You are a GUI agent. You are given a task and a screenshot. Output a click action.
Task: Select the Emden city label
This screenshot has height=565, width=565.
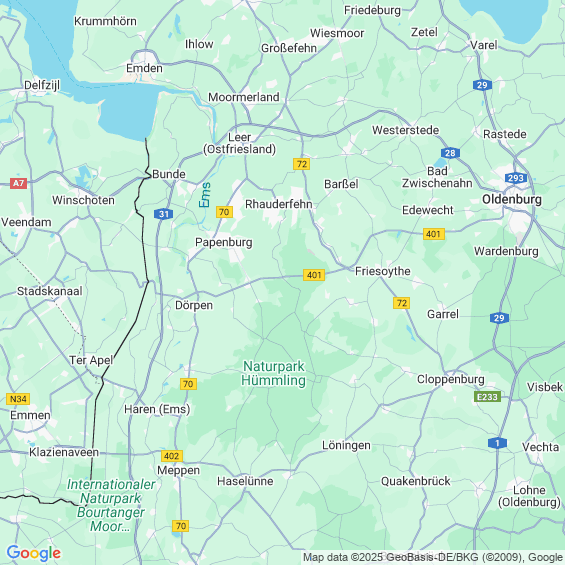tap(144, 68)
